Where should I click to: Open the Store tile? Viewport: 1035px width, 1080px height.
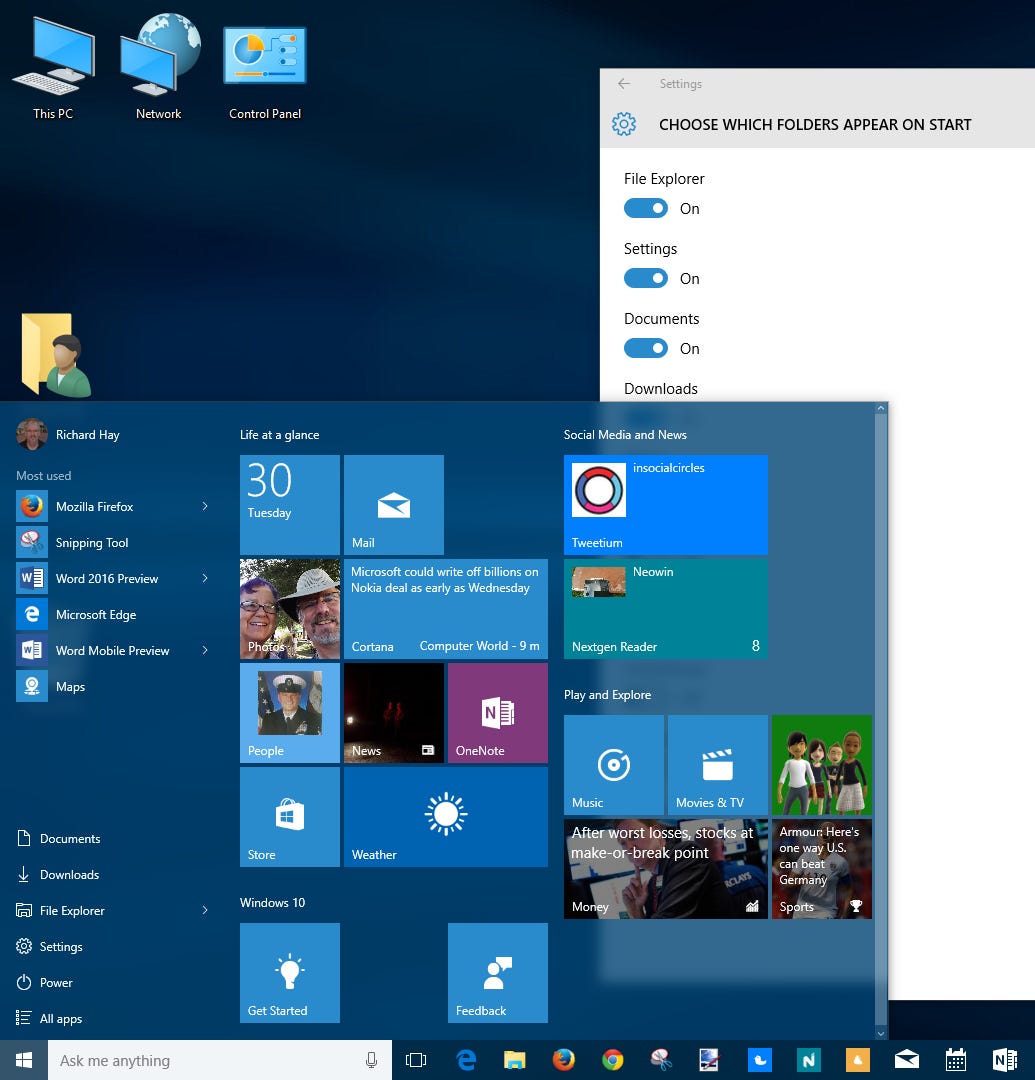click(289, 817)
